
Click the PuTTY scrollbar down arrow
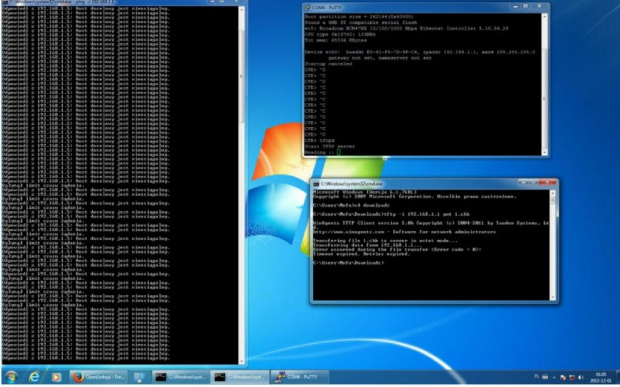click(x=544, y=152)
